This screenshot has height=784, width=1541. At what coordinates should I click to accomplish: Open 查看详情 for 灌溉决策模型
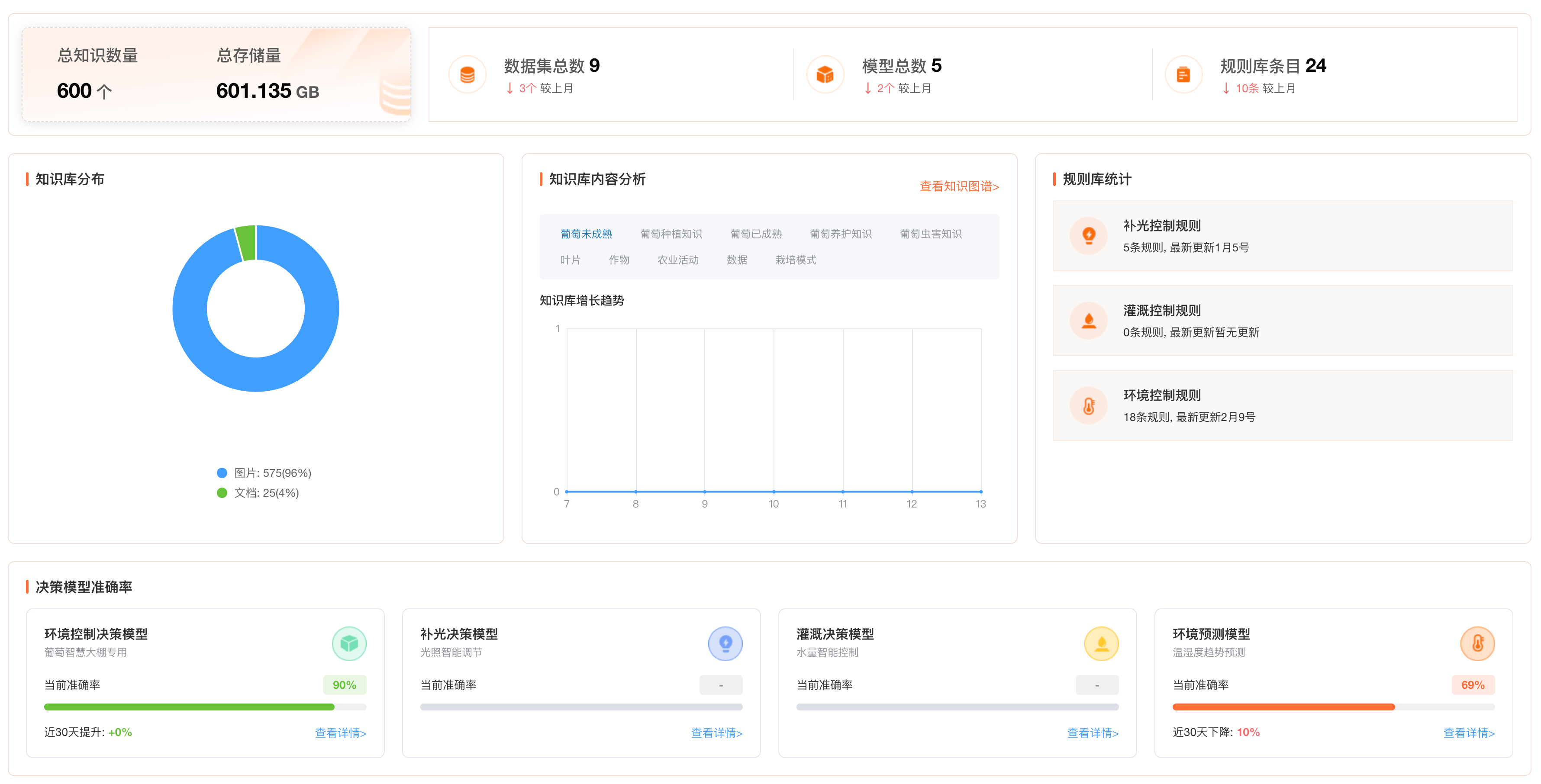click(1093, 733)
